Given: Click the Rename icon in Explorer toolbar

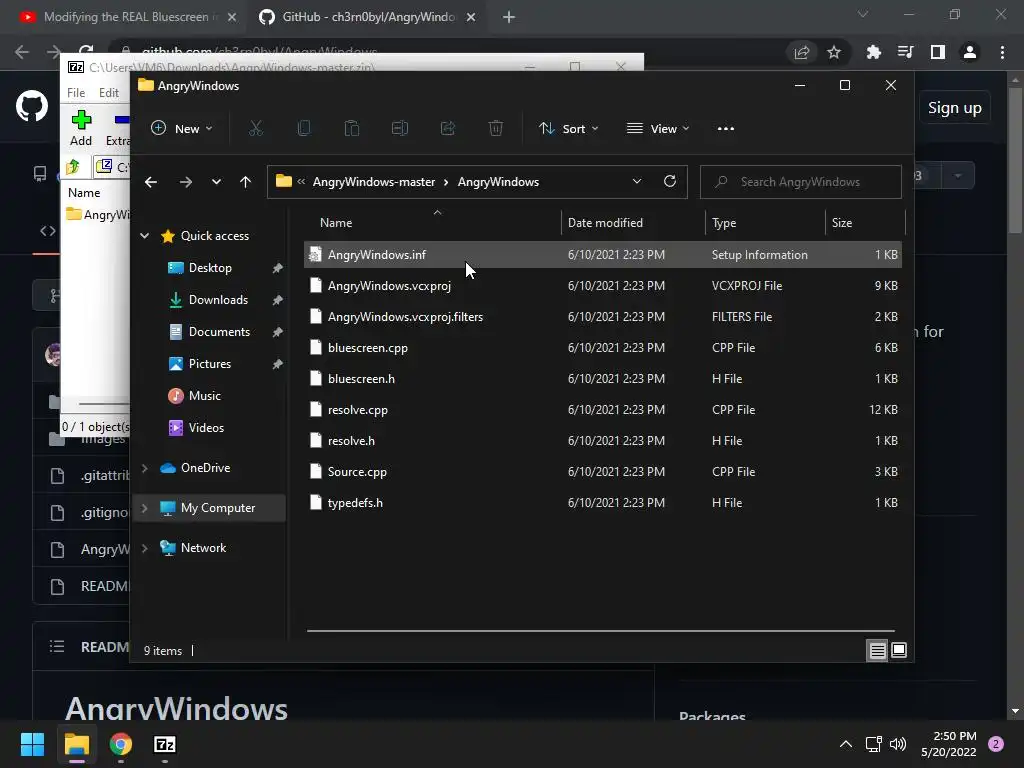Looking at the screenshot, I should (400, 129).
